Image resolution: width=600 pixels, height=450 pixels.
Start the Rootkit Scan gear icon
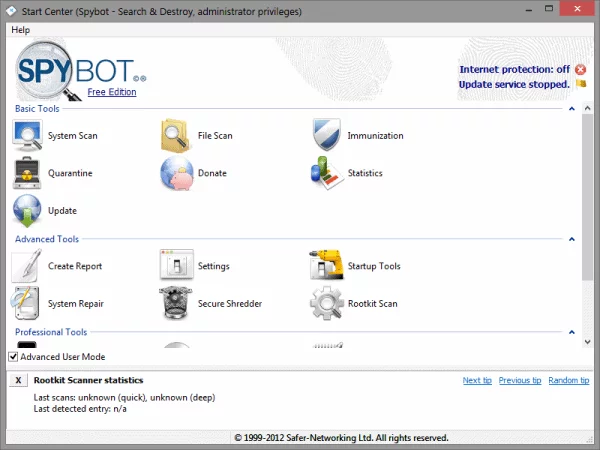pos(327,304)
